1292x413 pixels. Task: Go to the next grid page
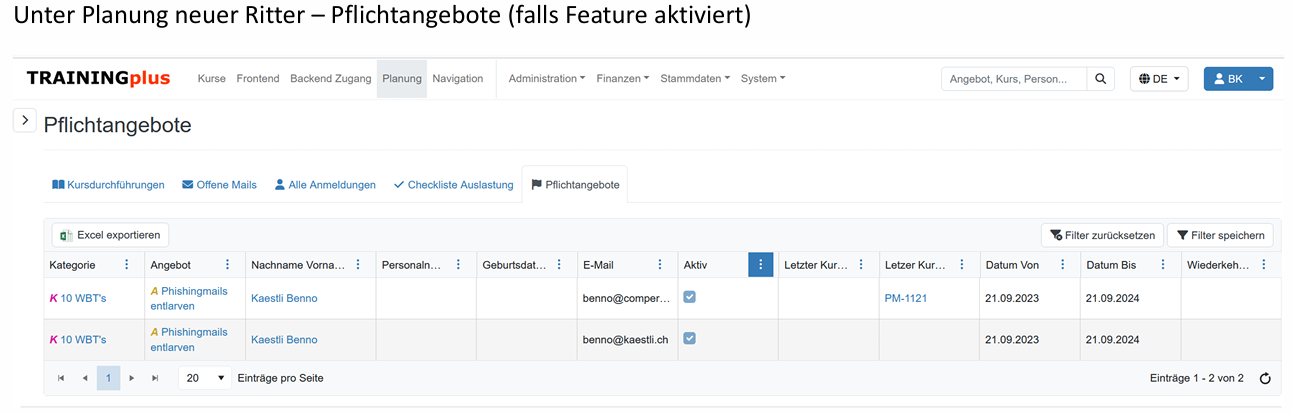(x=132, y=378)
